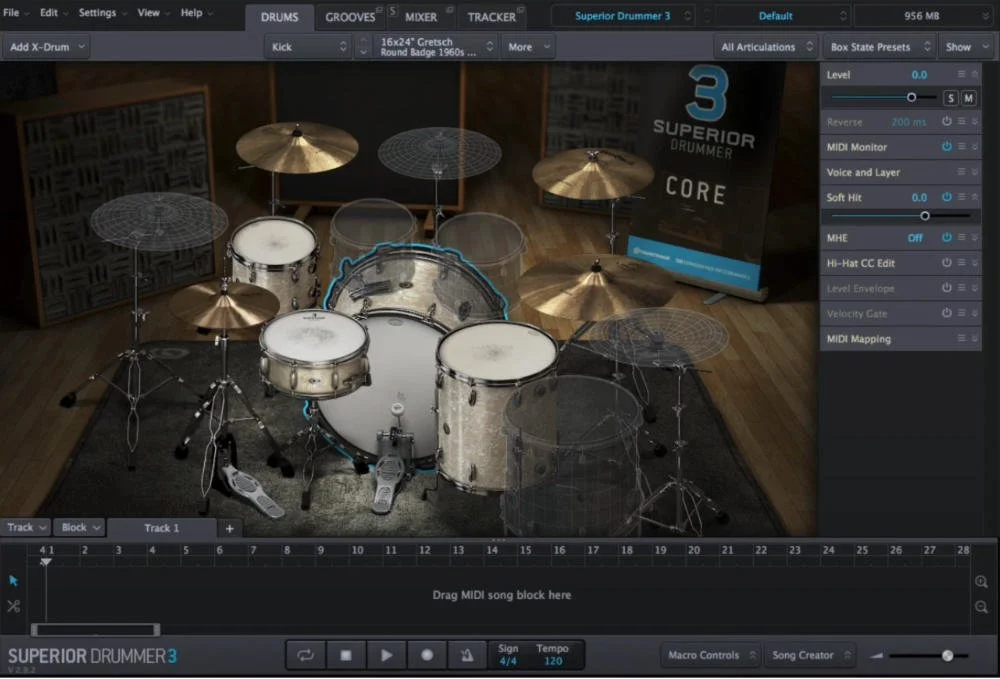
Task: Click the hi-hat foot pedal
Action: 252,491
